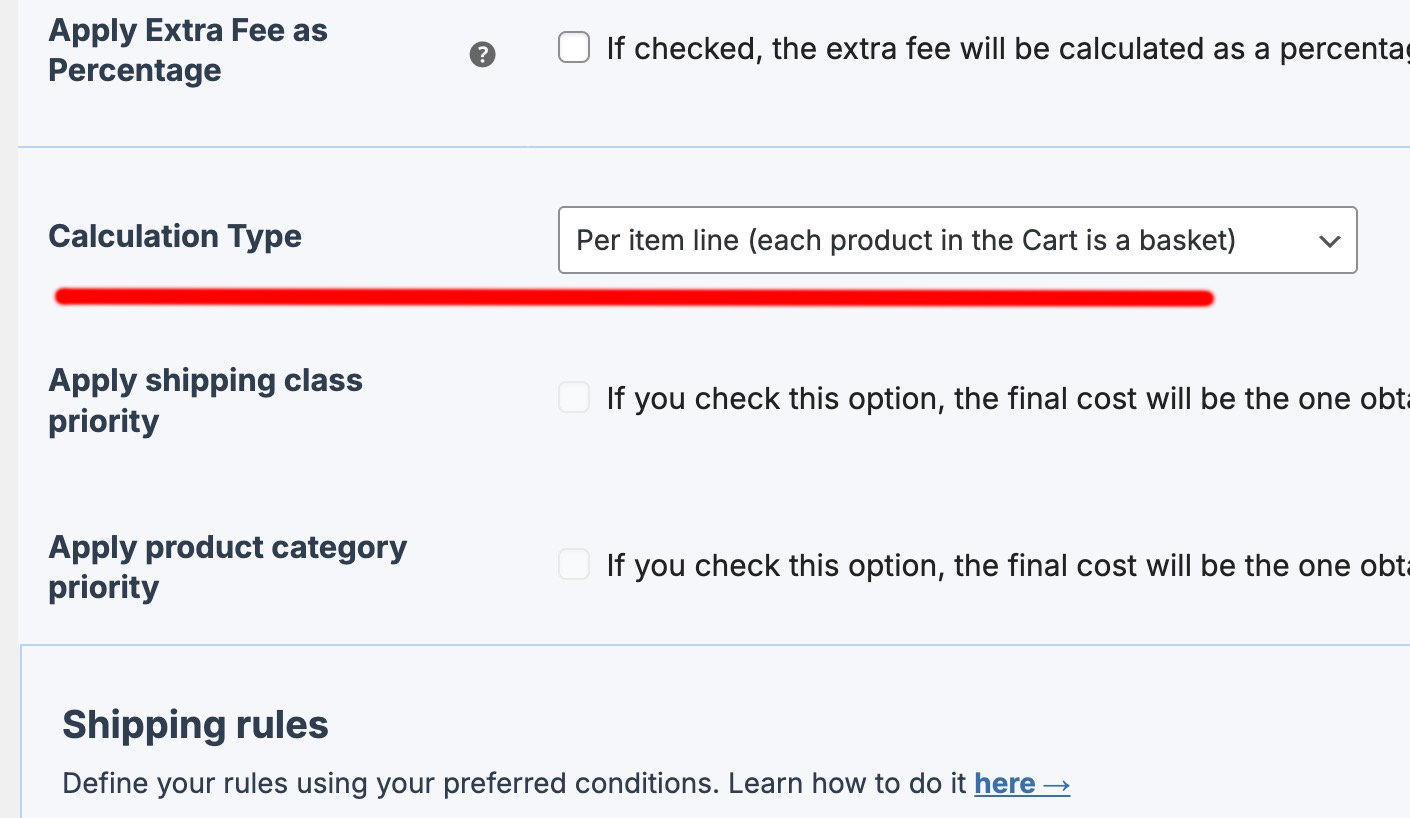
Task: Open the Calculation Type dropdown
Action: click(x=956, y=240)
